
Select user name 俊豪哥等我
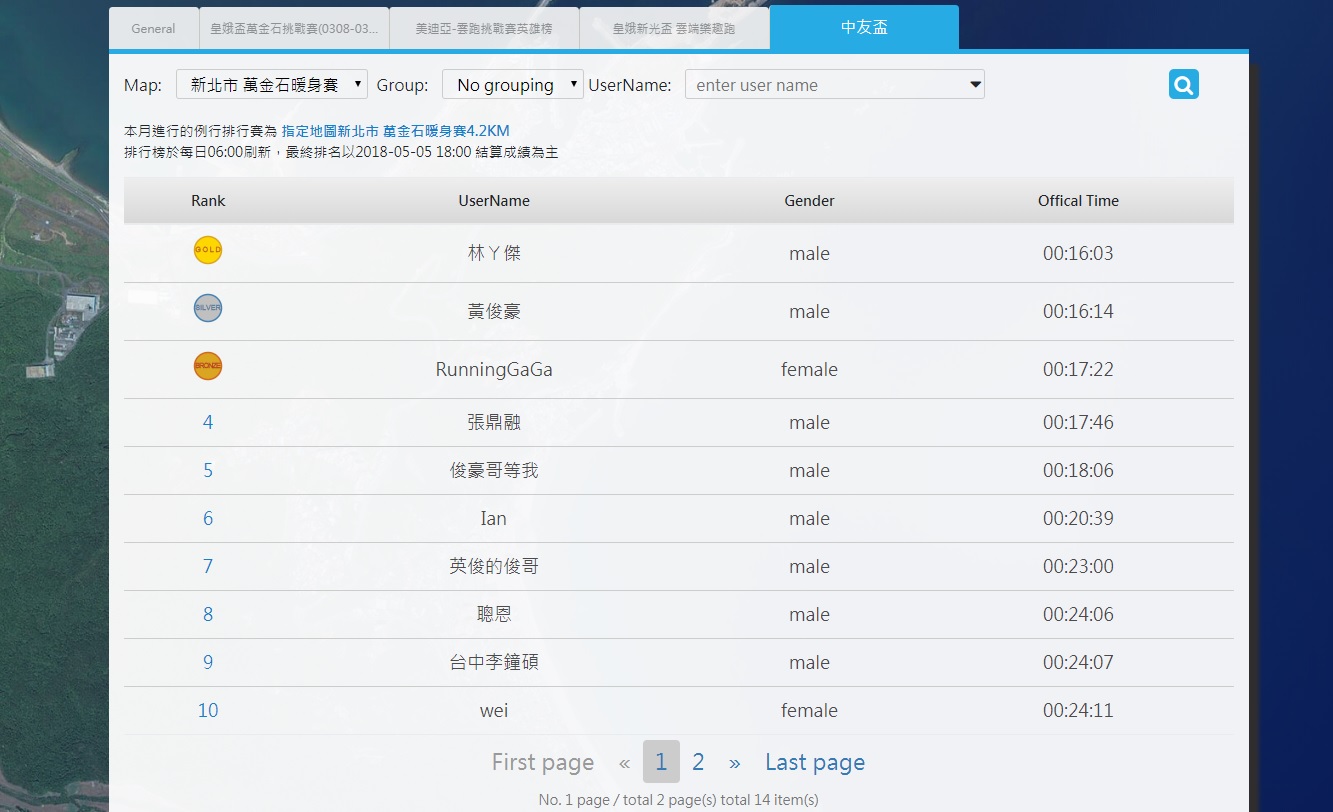(494, 470)
